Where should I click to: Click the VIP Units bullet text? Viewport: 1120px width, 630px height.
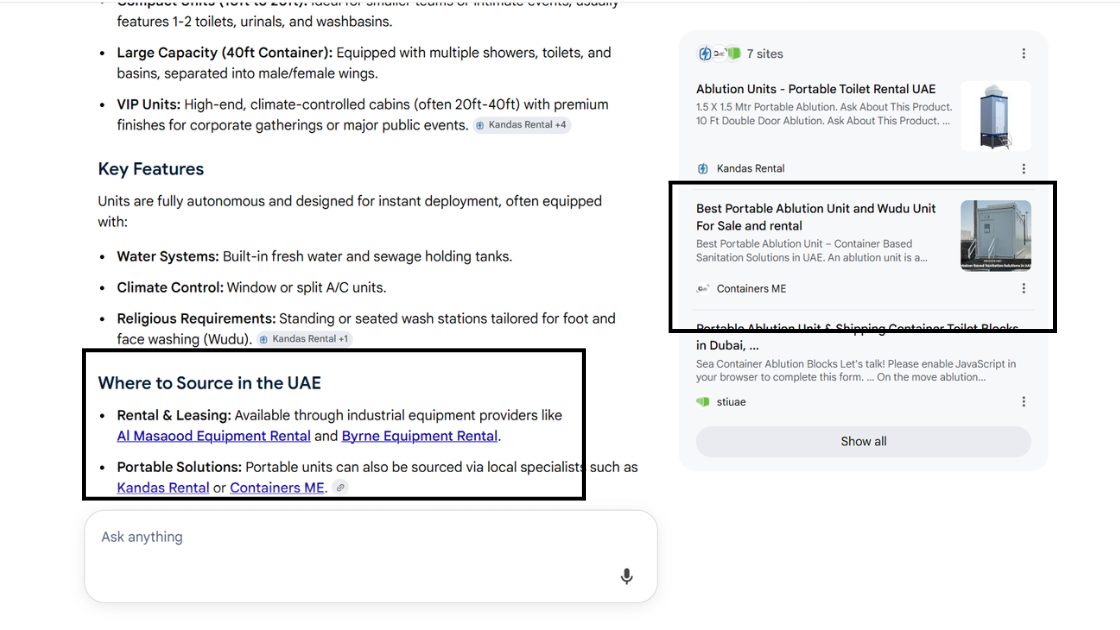pos(363,114)
